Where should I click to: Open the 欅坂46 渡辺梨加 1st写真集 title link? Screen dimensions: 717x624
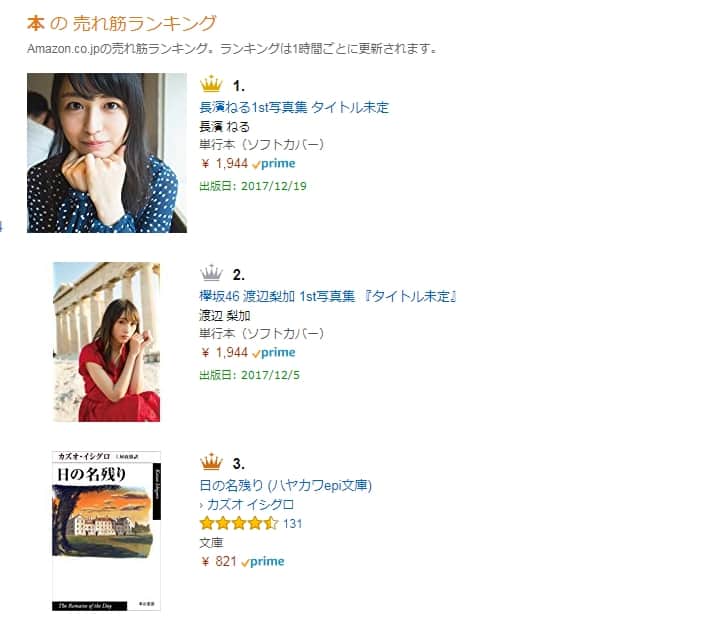[x=328, y=296]
